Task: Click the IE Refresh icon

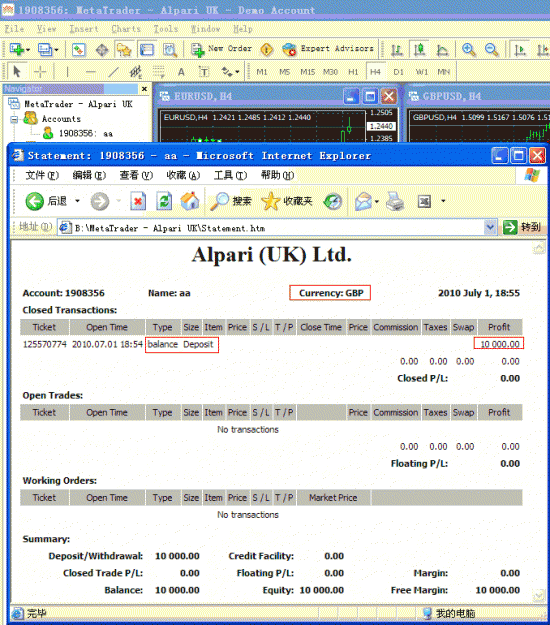Action: 164,201
